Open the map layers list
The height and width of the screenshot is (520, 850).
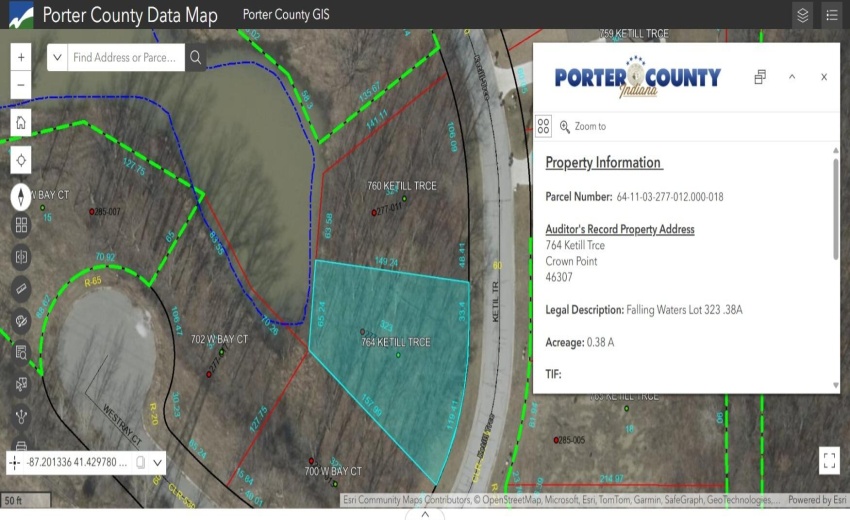point(802,15)
